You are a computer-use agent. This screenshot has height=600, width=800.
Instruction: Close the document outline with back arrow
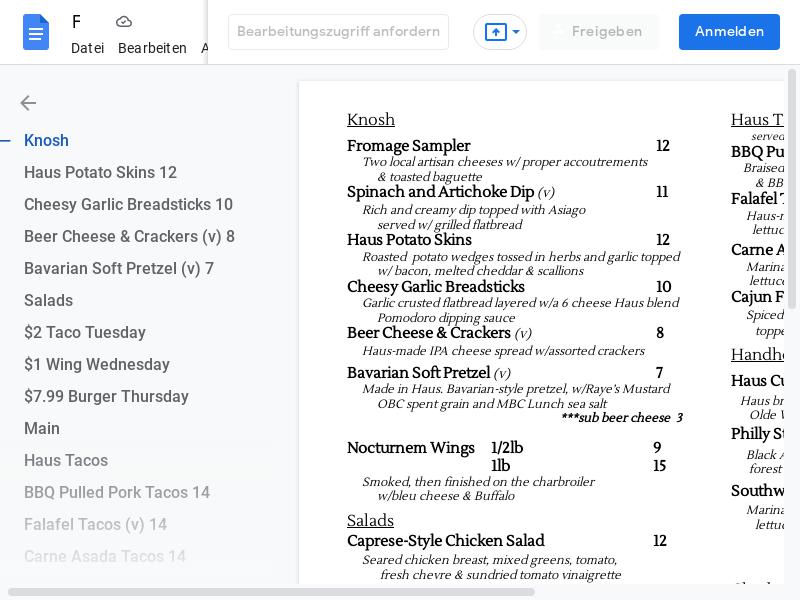(x=28, y=103)
